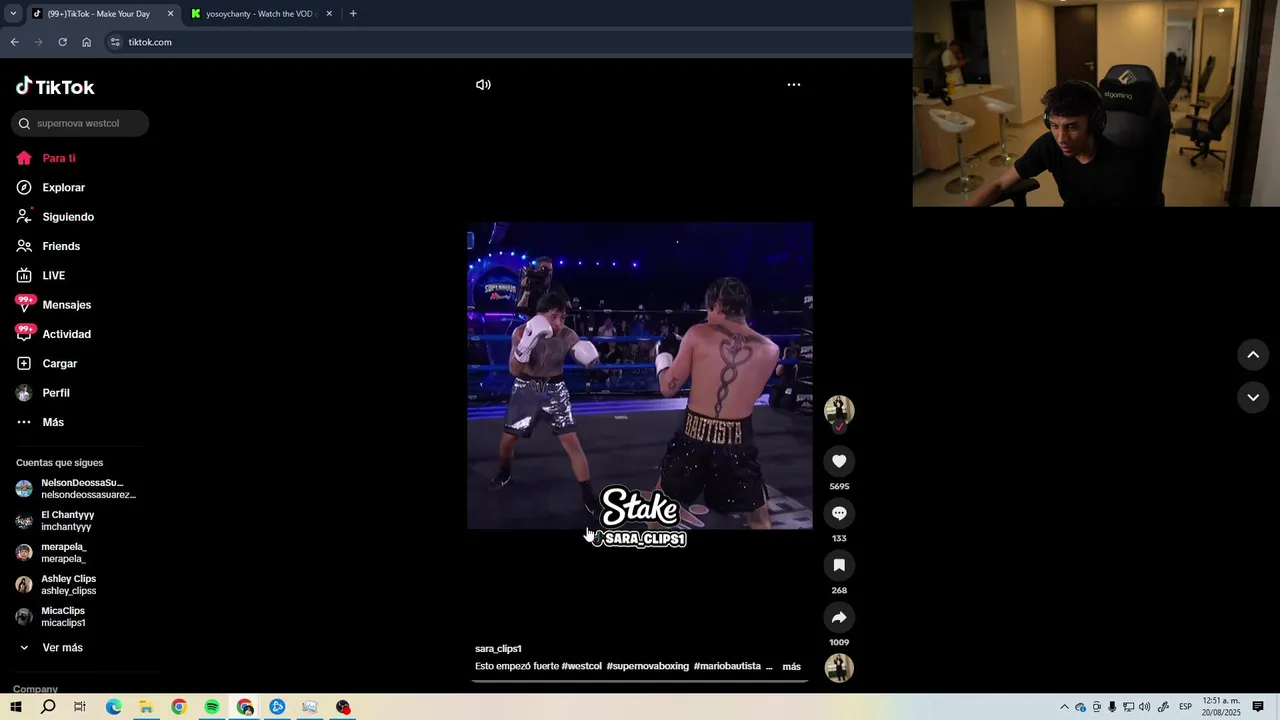This screenshot has width=1280, height=720.
Task: Go back with the browser back arrow
Action: click(14, 42)
